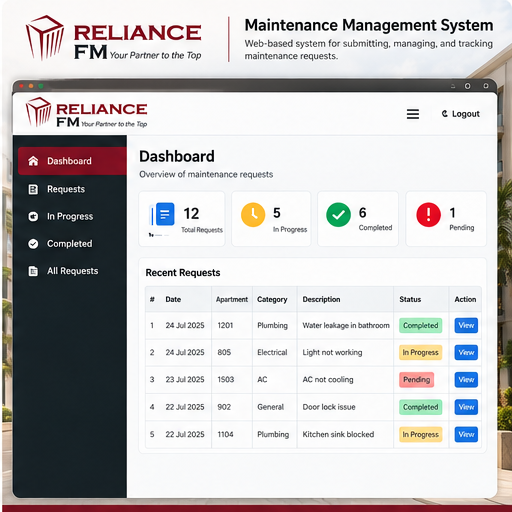Click the Logout link
Screen dimensions: 512x512
coord(461,114)
